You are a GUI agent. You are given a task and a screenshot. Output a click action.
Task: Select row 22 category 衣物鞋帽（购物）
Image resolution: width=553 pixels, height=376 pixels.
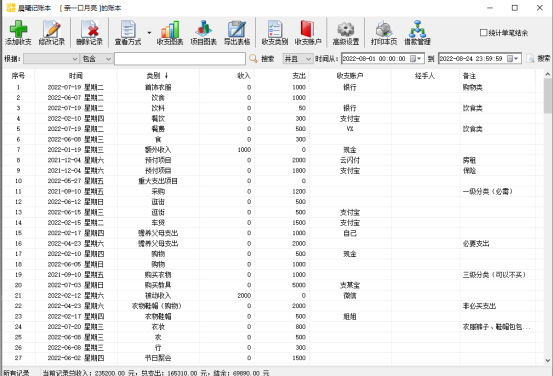click(x=157, y=306)
